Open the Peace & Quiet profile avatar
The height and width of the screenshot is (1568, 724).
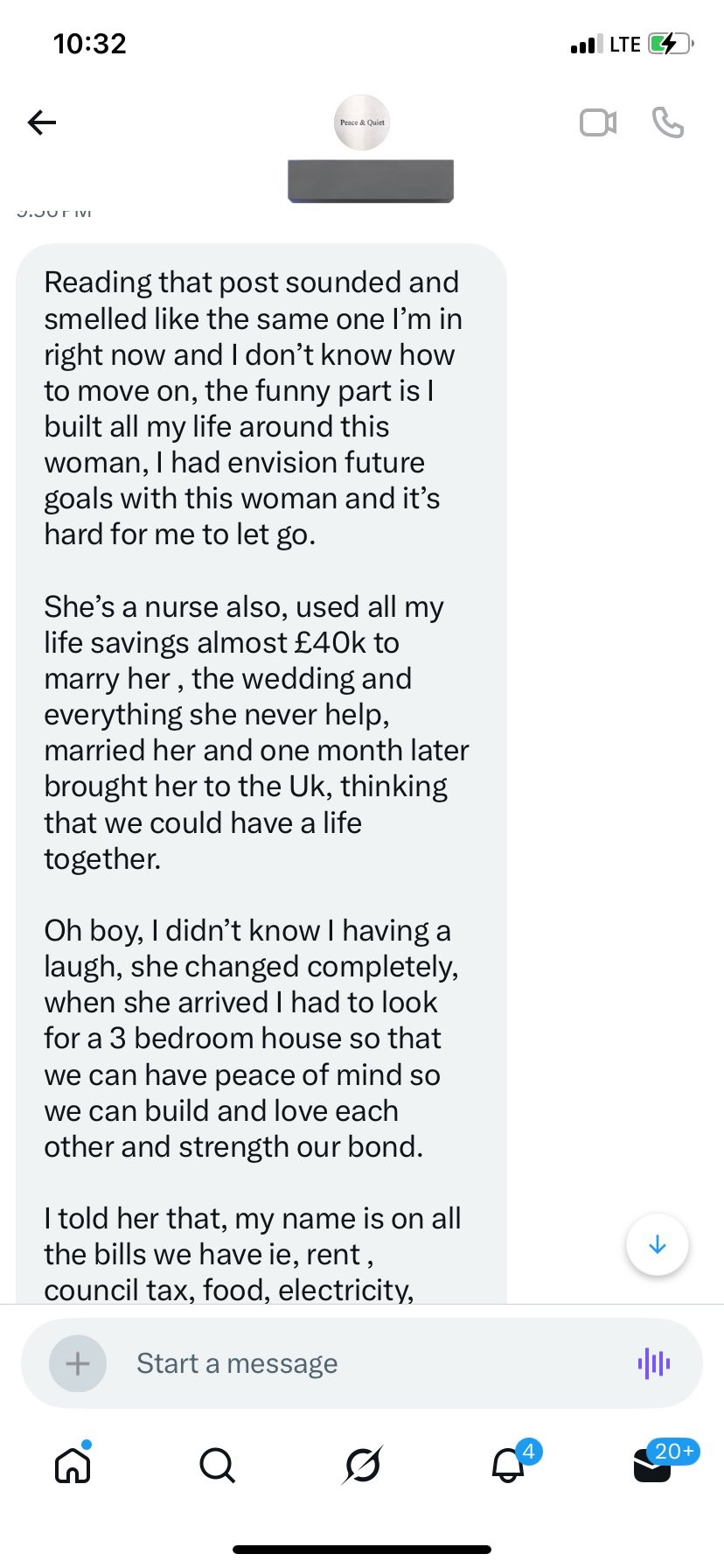(x=362, y=122)
